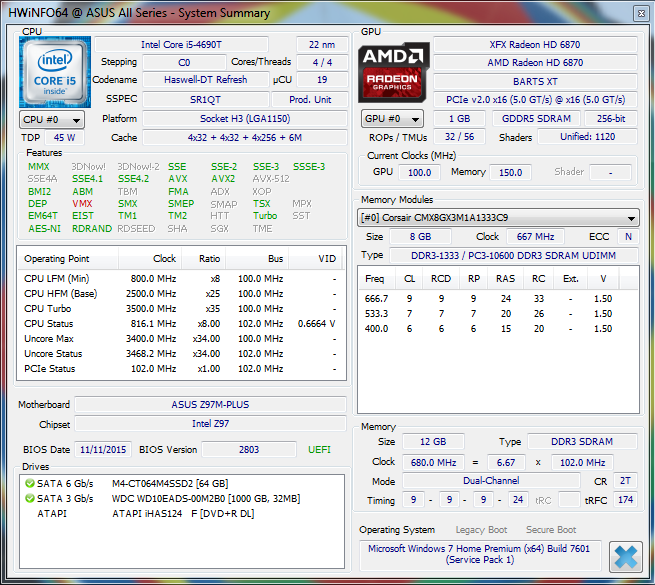The width and height of the screenshot is (655, 585).
Task: Click the AMD Radeon Graphics logo
Action: point(394,72)
